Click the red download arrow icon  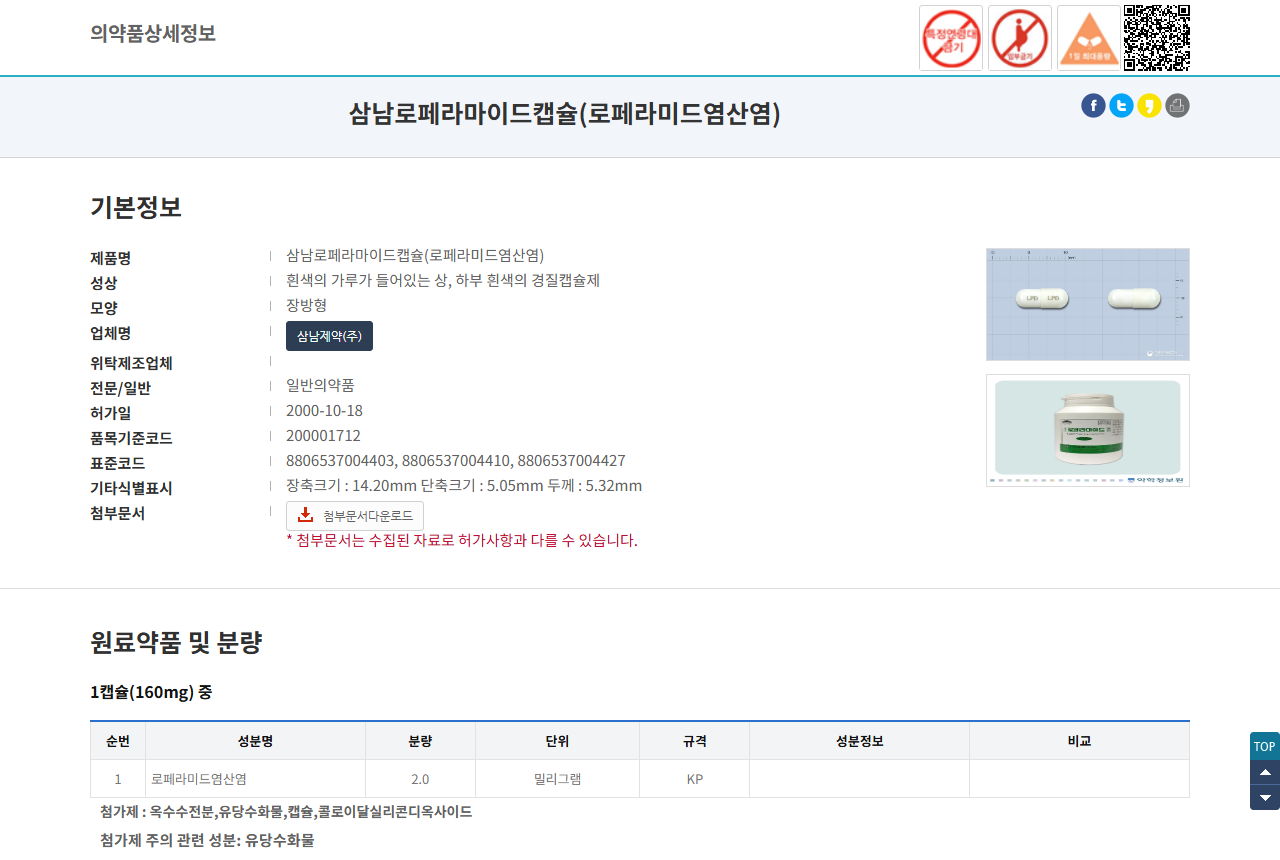click(306, 515)
